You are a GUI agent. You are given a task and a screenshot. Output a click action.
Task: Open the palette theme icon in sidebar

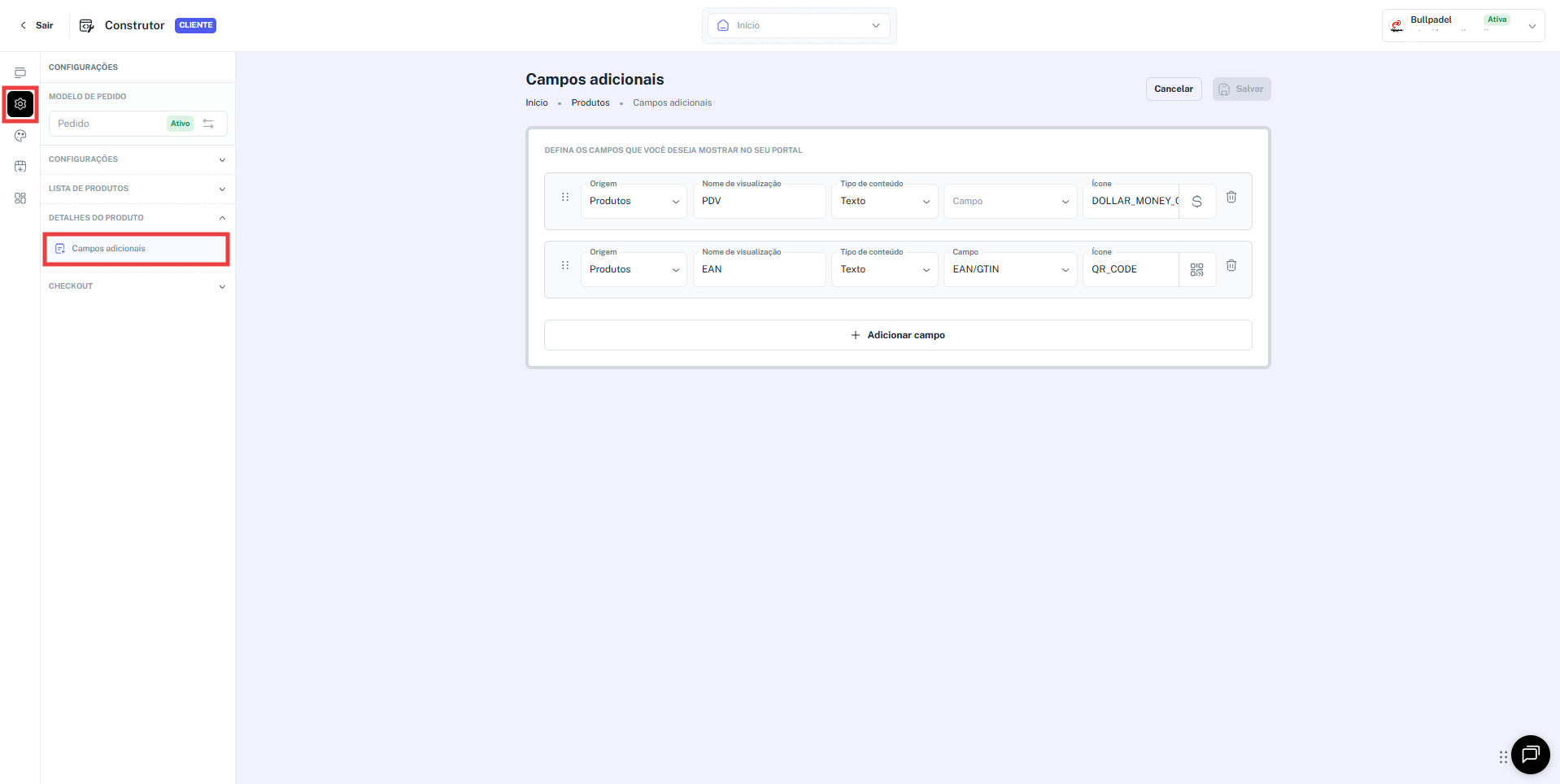(x=20, y=136)
